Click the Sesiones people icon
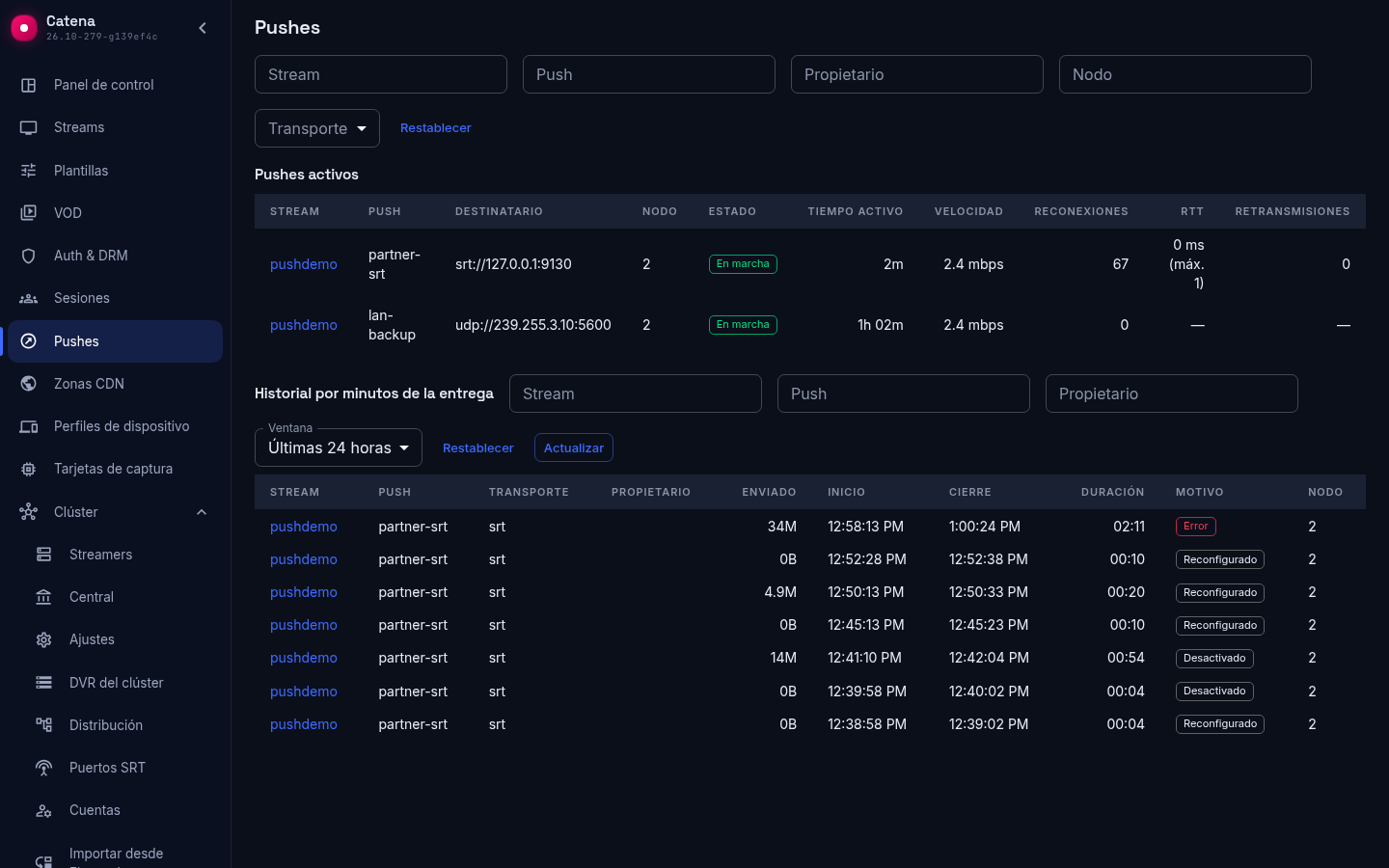The height and width of the screenshot is (868, 1389). (x=29, y=298)
